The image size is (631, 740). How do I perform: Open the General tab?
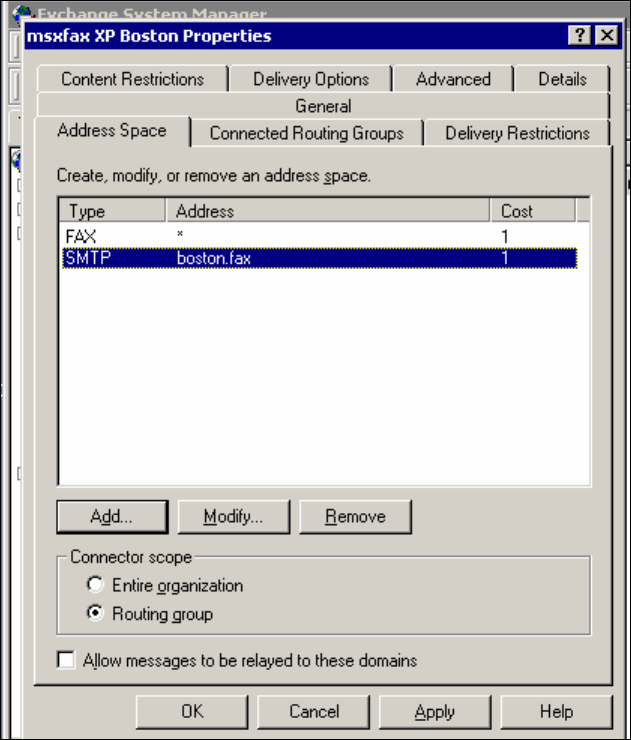(x=323, y=106)
